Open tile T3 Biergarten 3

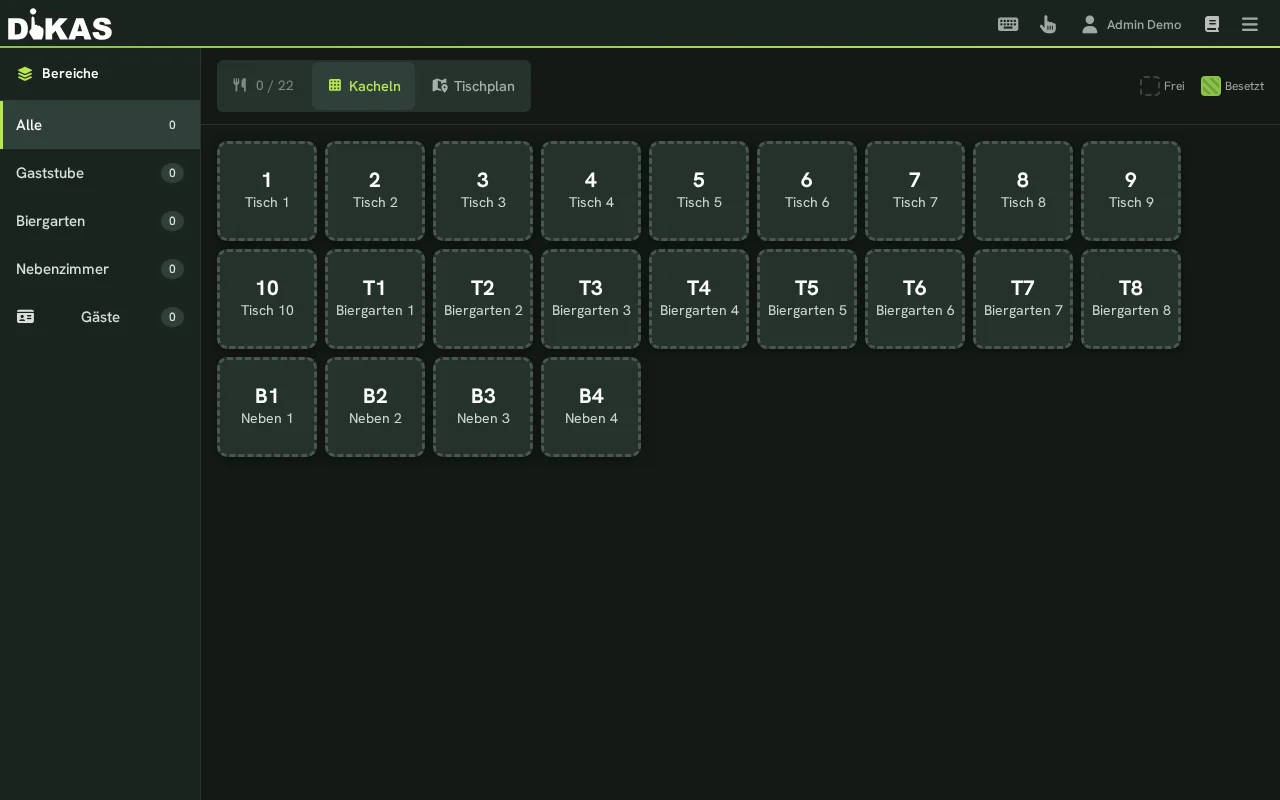click(x=591, y=299)
